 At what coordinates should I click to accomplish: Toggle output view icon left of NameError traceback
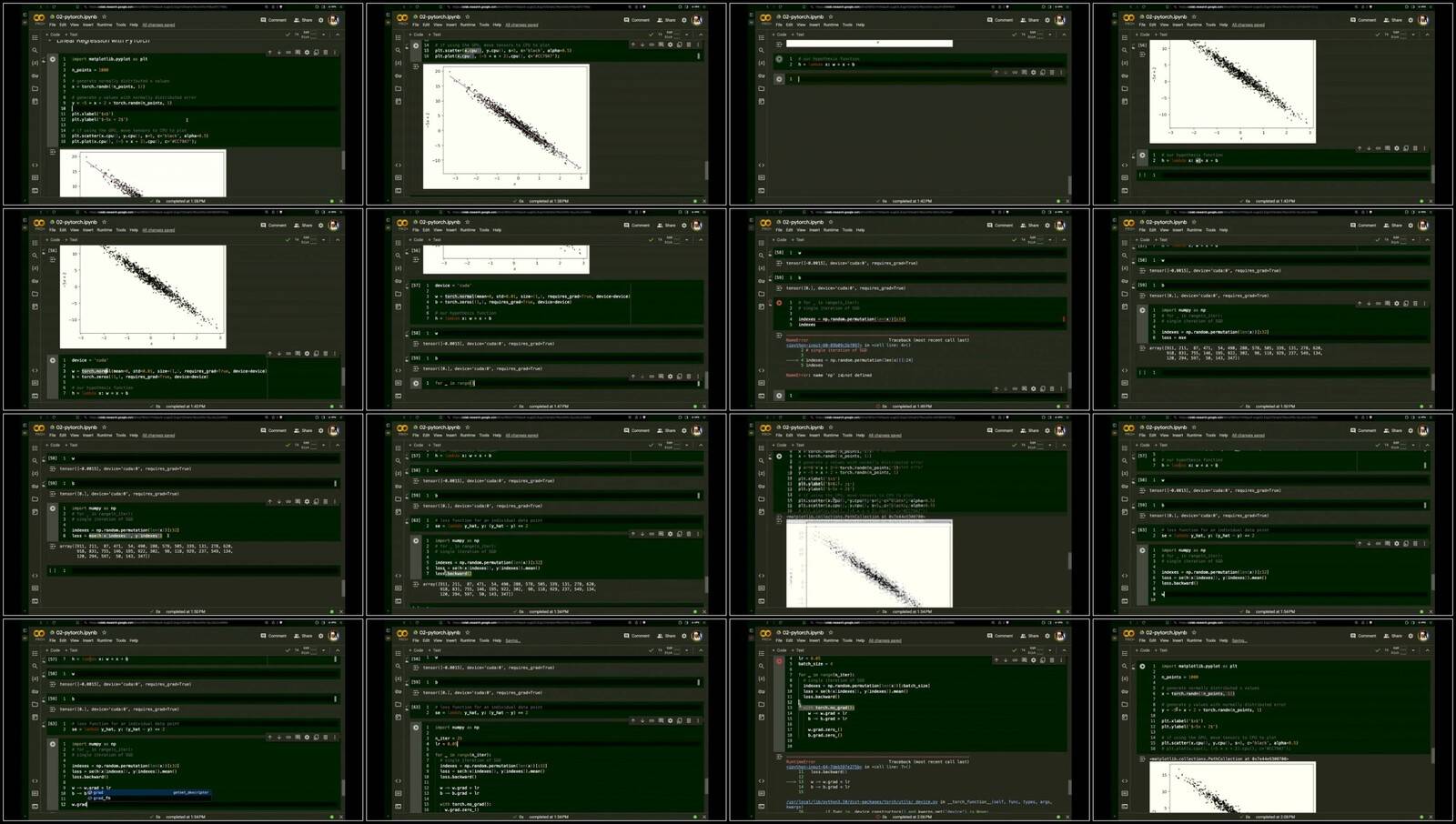point(779,336)
